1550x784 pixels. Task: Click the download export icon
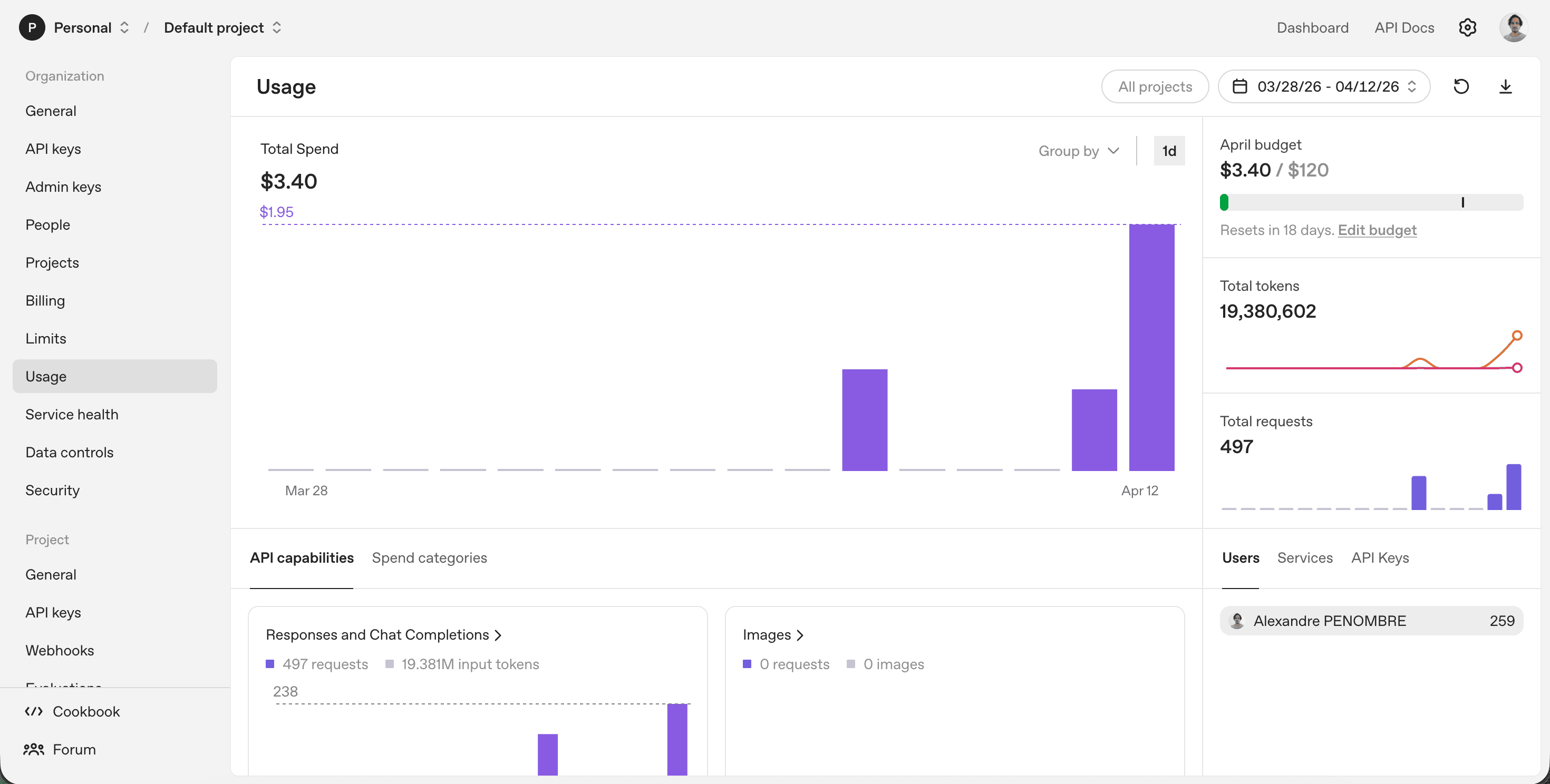point(1505,86)
